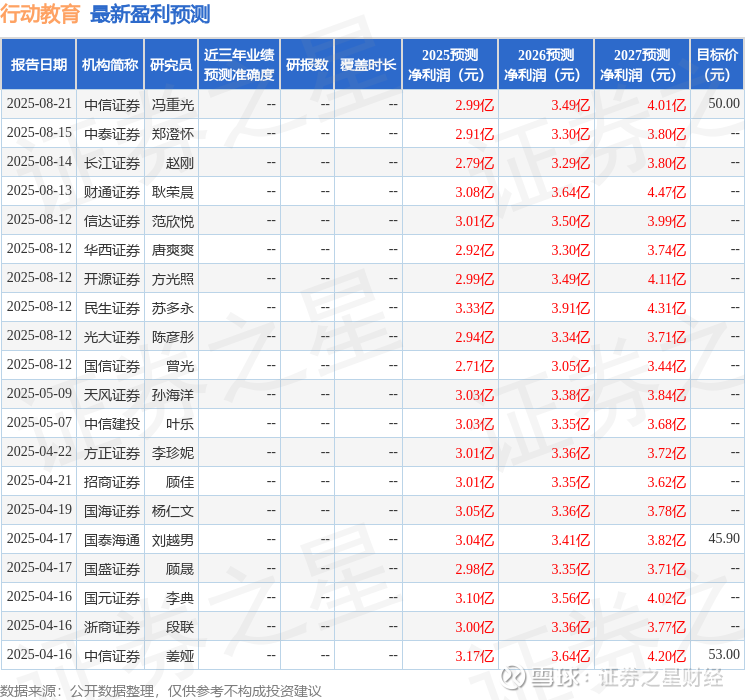Click the 2026预测净利润 header
This screenshot has height=700, width=745.
coord(546,65)
